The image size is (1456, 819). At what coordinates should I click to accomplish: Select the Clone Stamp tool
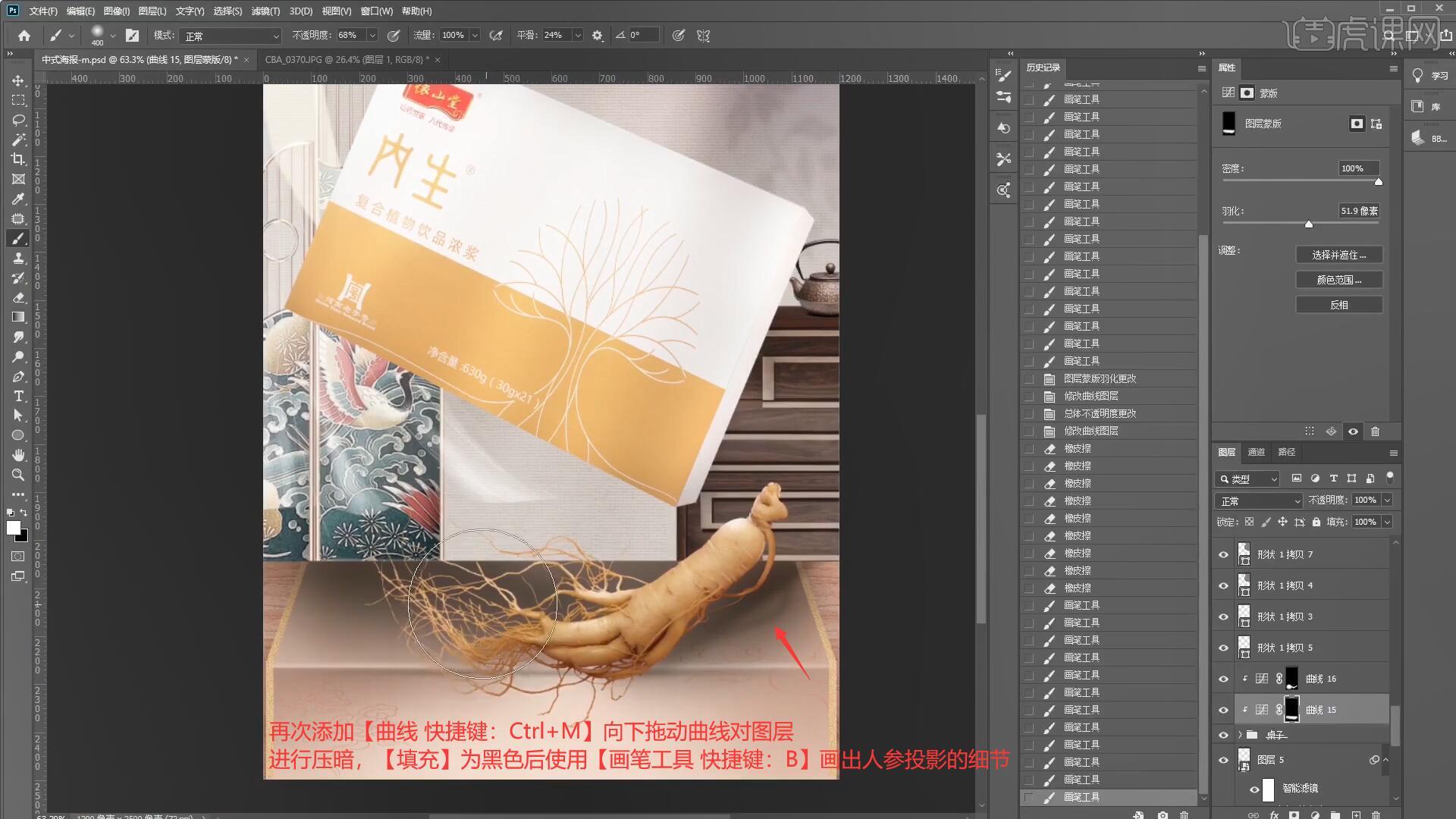tap(18, 258)
